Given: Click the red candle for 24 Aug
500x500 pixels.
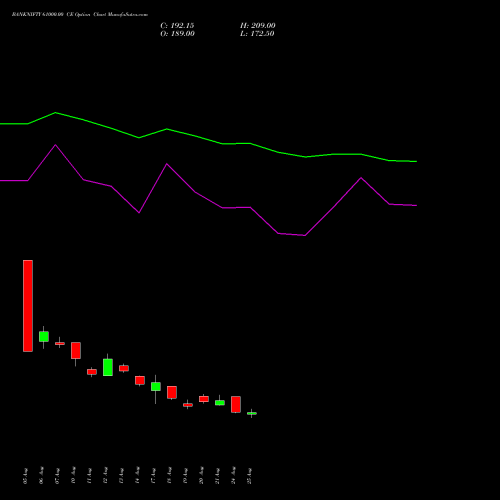Looking at the screenshot, I should coord(236,404).
